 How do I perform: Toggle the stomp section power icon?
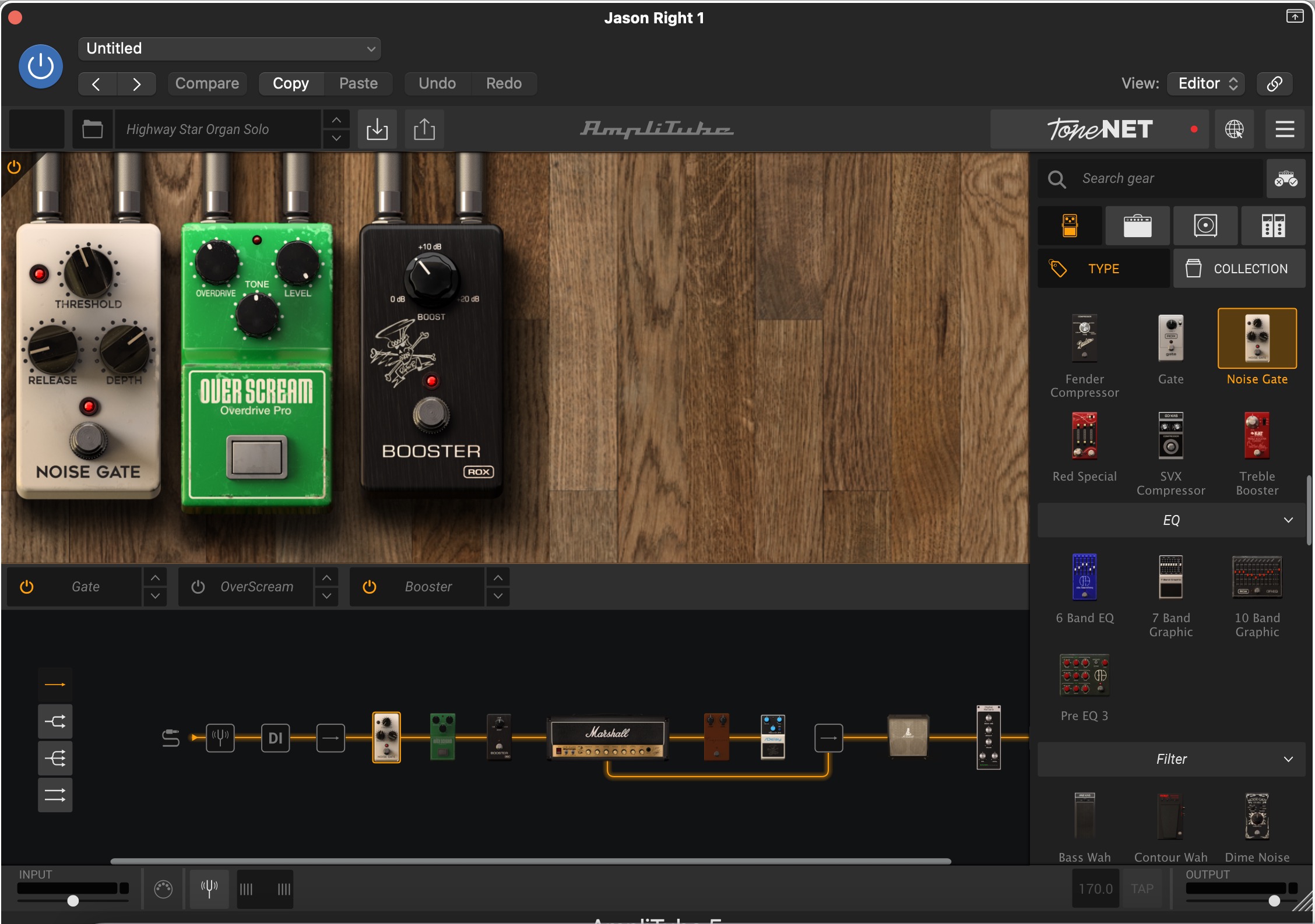13,168
